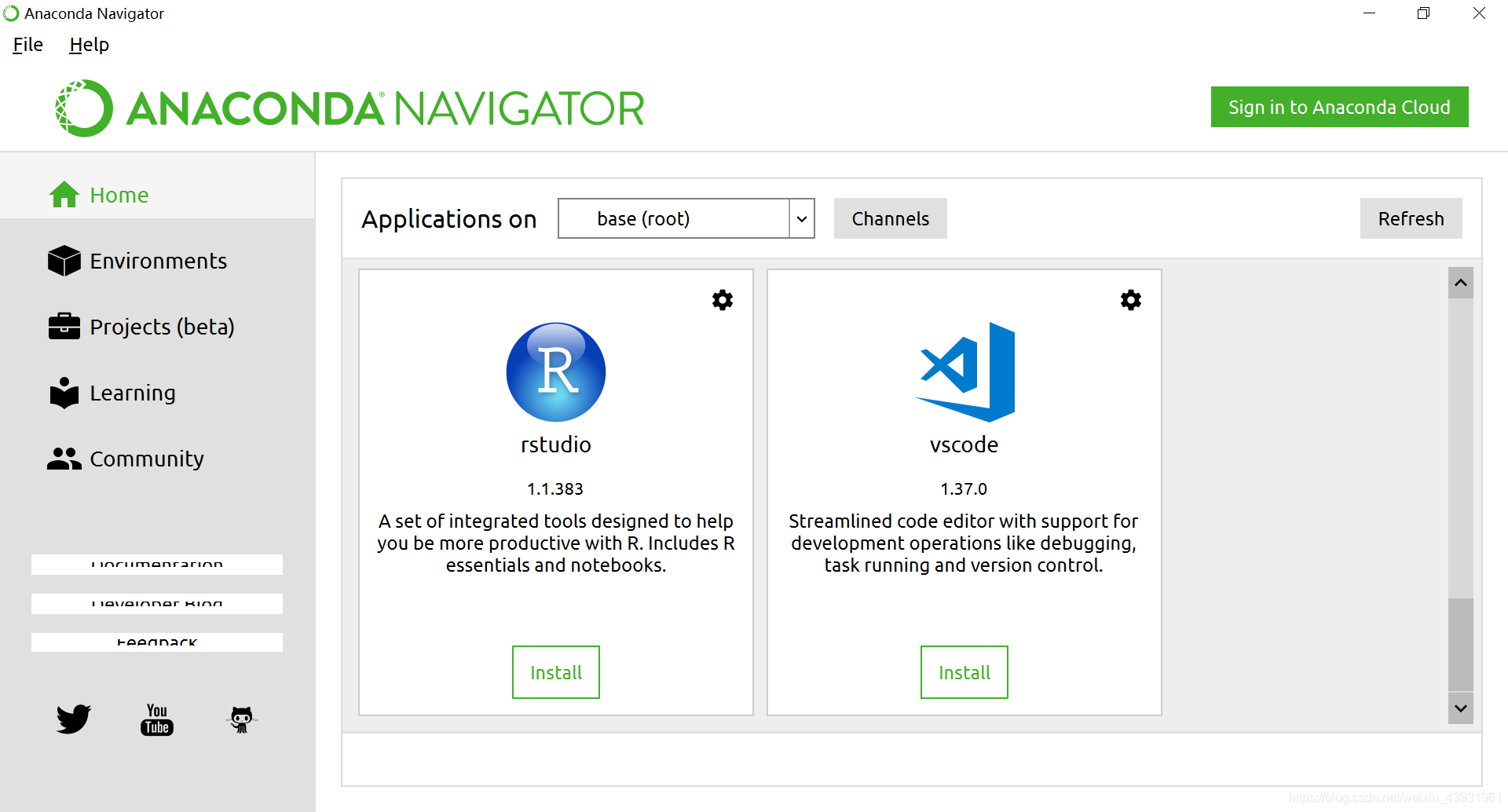
Task: Sign in to Anaconda Cloud
Action: coord(1339,107)
